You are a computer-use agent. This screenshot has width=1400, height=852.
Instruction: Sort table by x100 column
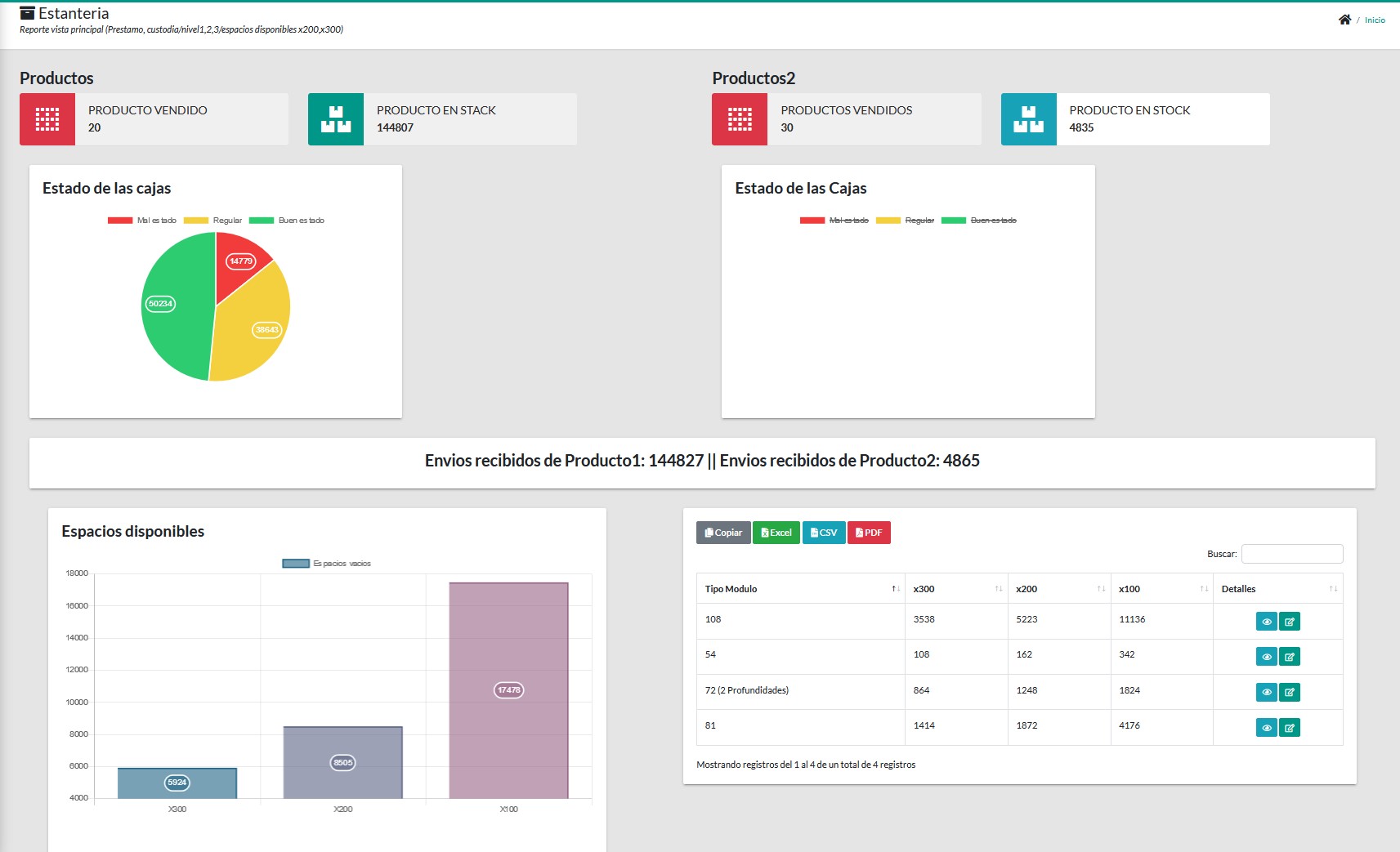(1162, 589)
